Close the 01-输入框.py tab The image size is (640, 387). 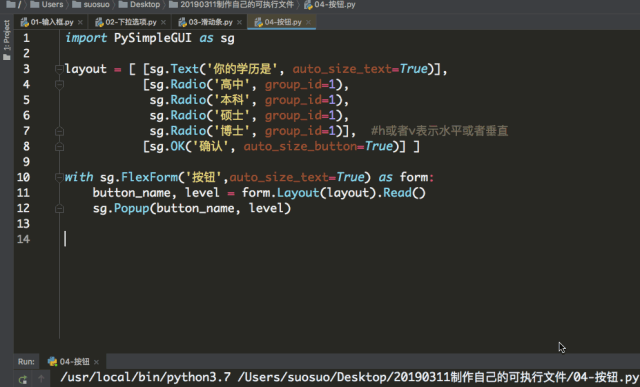80,22
